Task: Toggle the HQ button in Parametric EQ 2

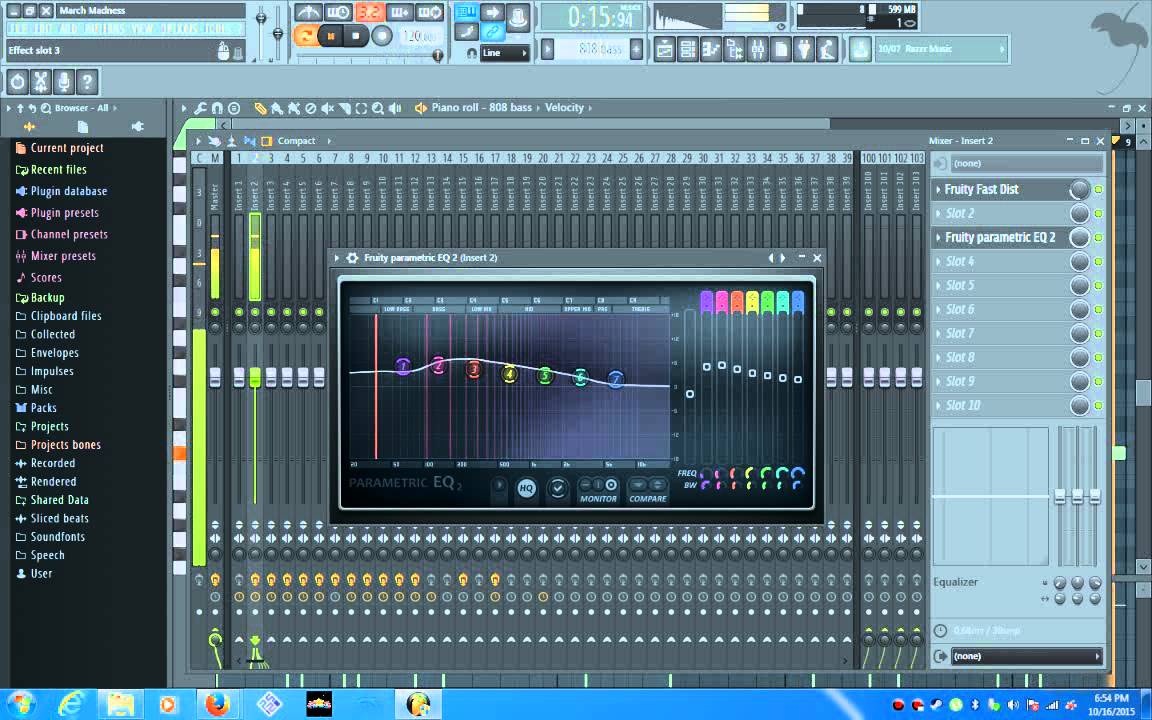Action: tap(526, 488)
